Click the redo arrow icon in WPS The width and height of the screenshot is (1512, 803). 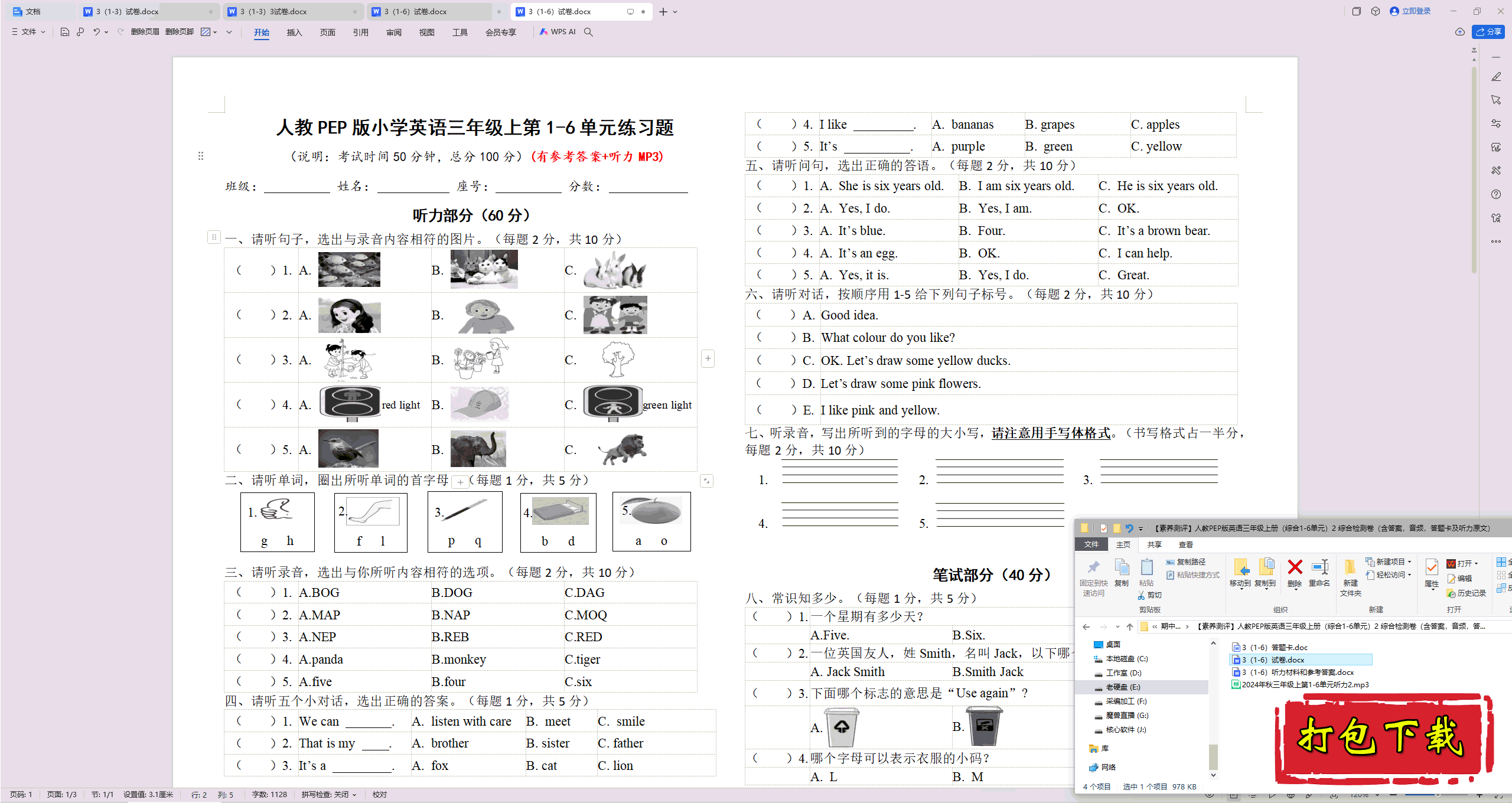pos(120,32)
